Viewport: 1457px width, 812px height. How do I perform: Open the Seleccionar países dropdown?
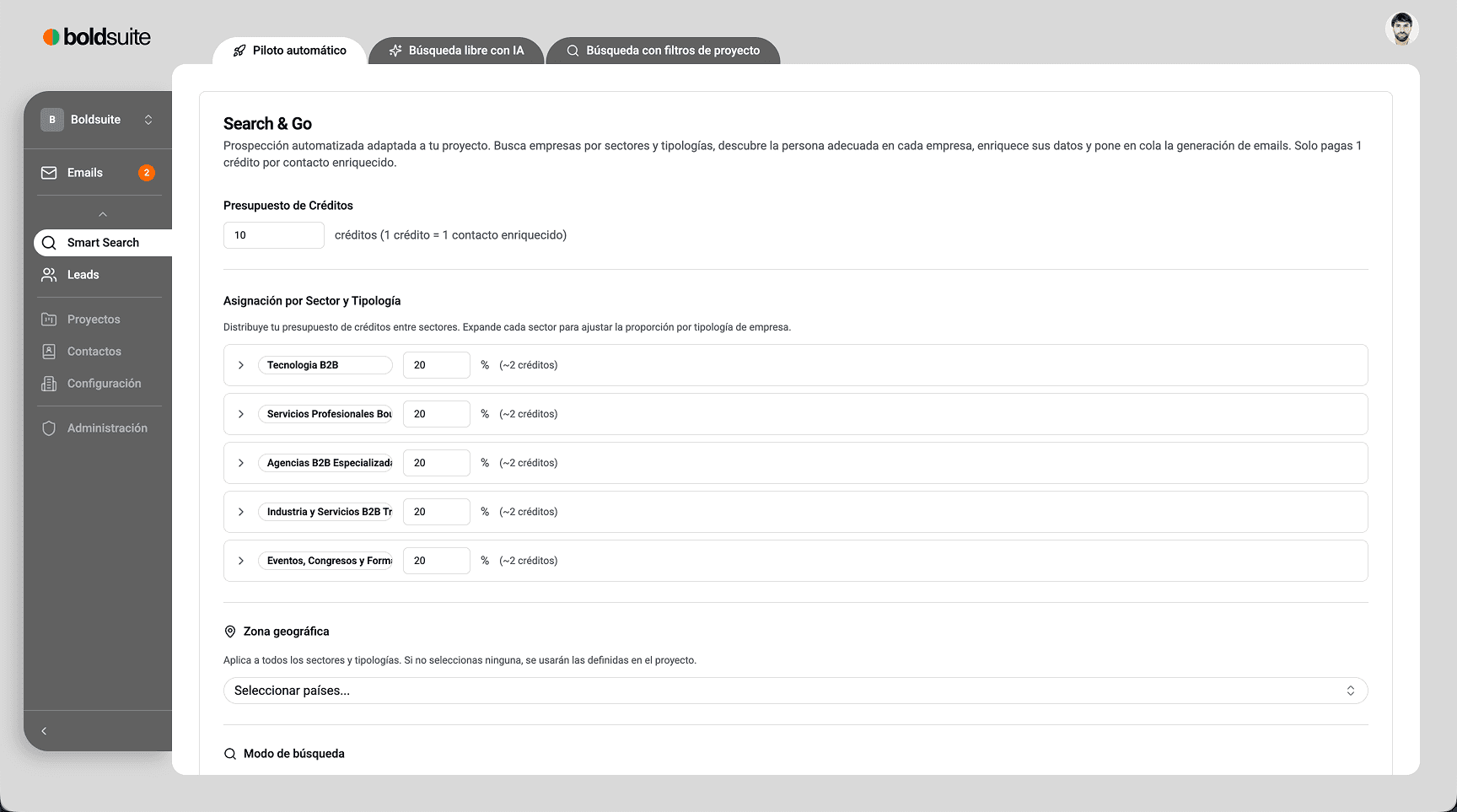795,691
